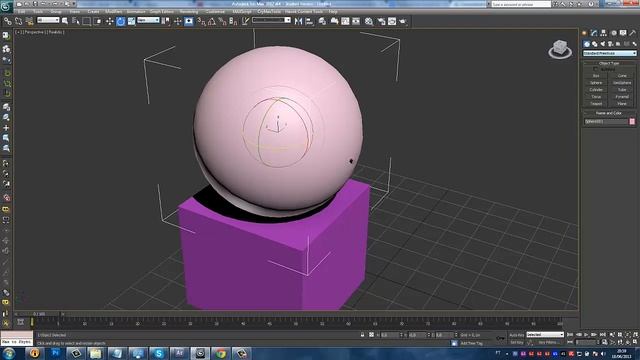Open the Help menu
Screen dimensions: 640x360
pyautogui.click(x=333, y=12)
